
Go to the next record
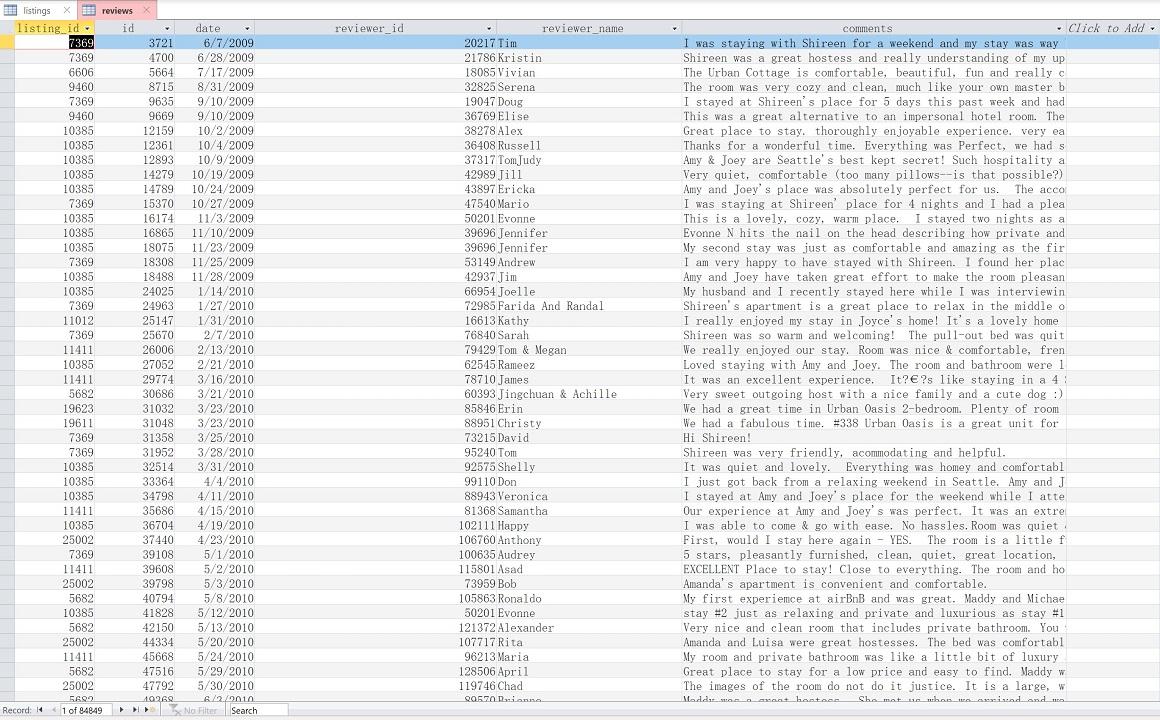point(120,710)
